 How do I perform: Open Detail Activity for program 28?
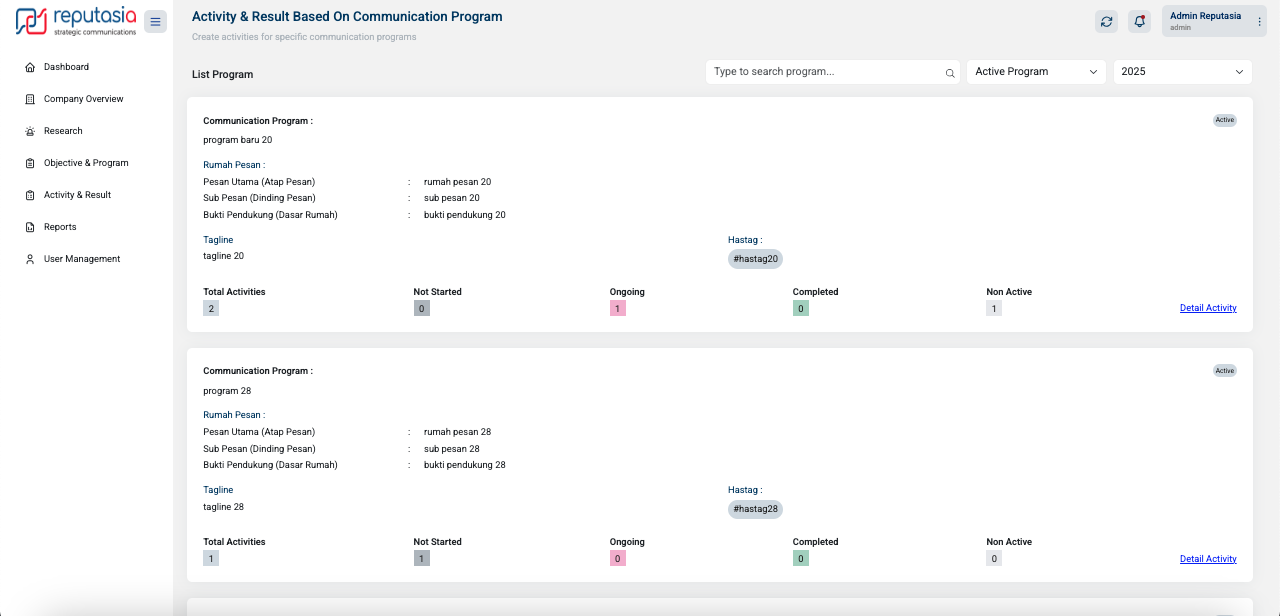[1208, 559]
